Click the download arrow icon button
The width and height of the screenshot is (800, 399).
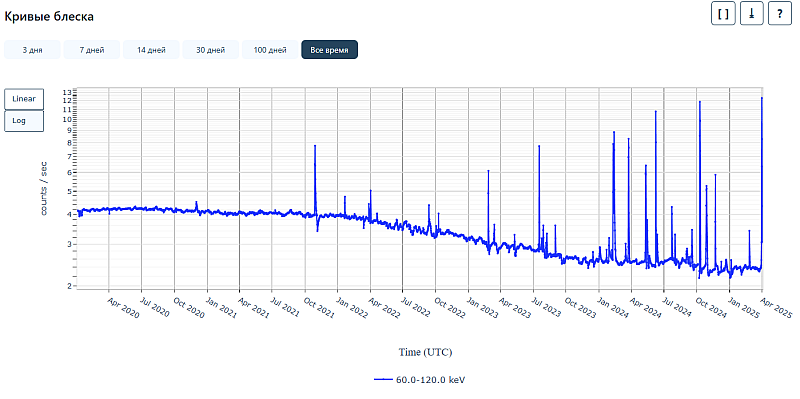tap(752, 14)
